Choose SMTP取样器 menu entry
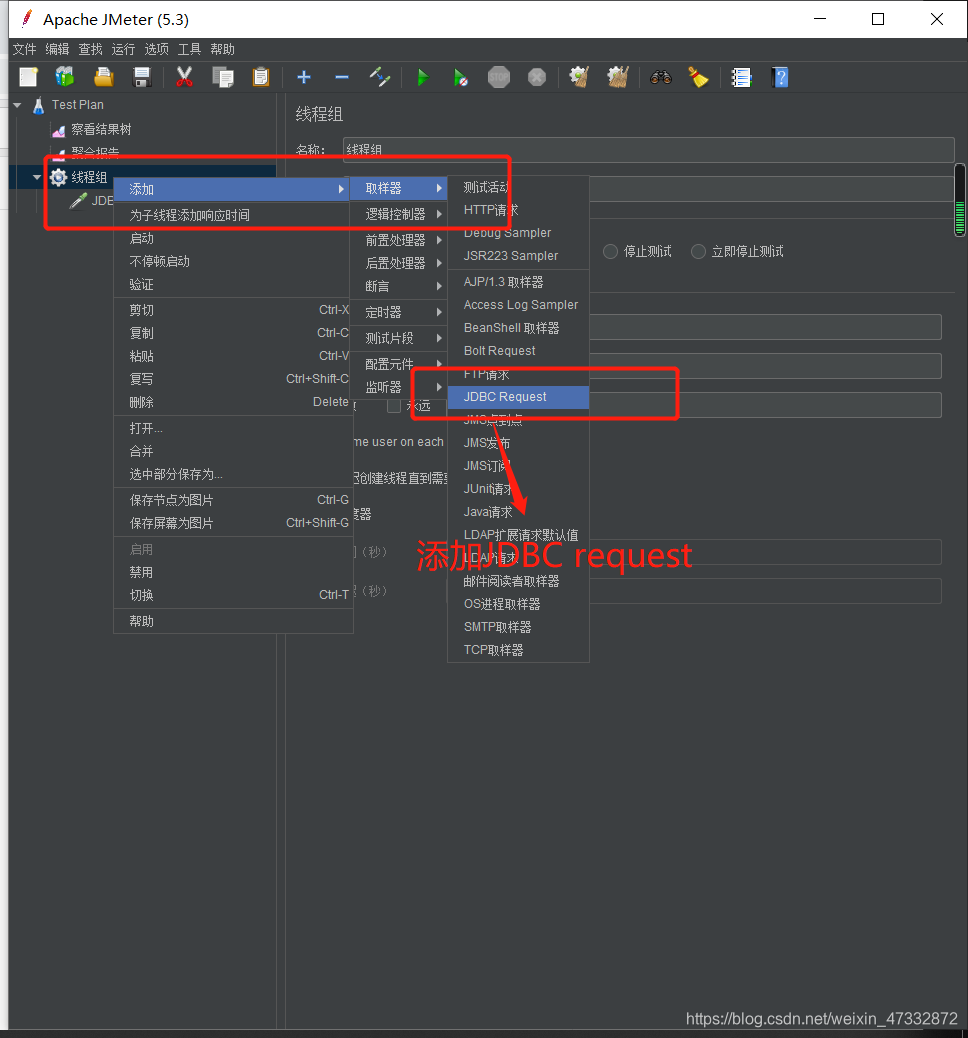968x1038 pixels. click(518, 628)
